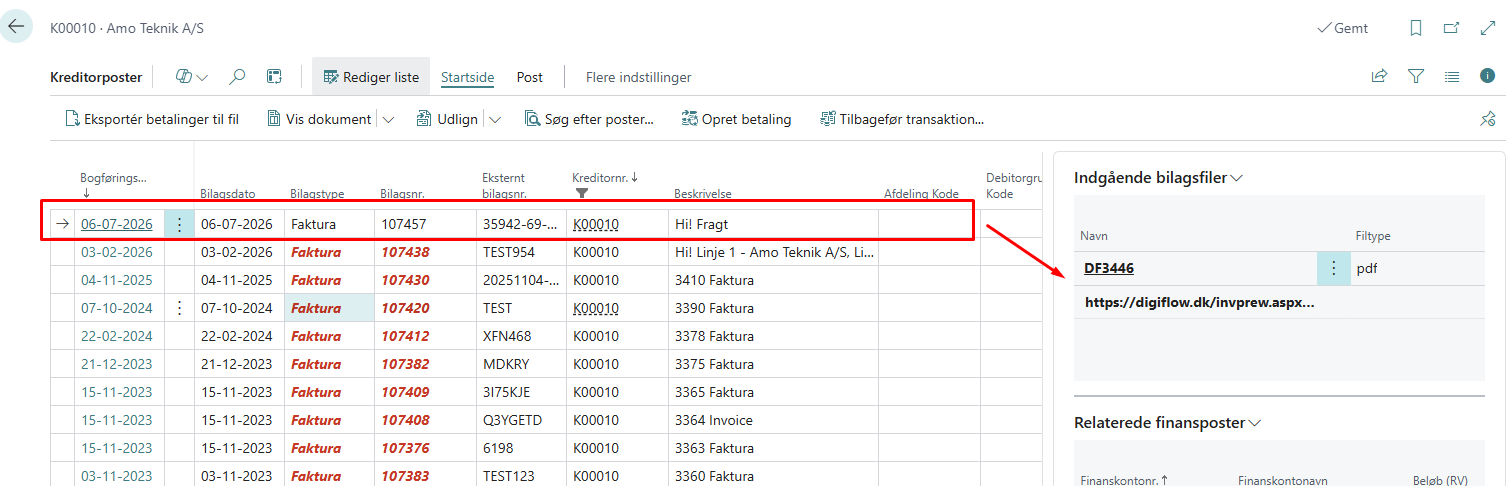Click Eksportér betalinger til fil

(x=152, y=119)
